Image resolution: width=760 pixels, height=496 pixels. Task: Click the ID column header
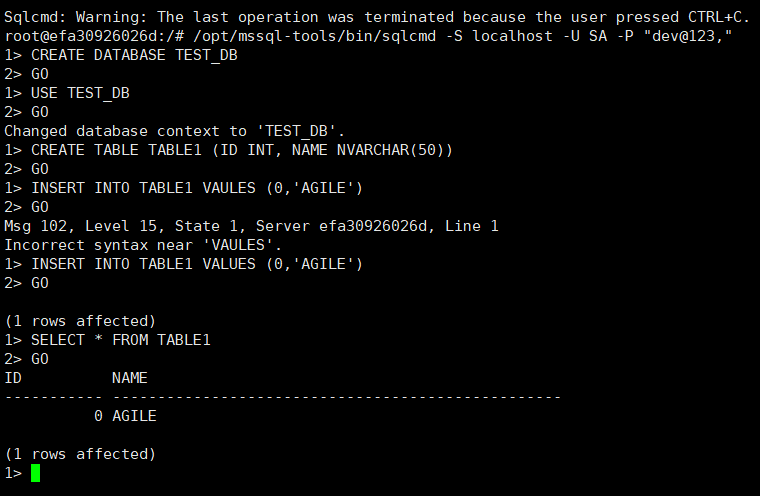point(13,378)
